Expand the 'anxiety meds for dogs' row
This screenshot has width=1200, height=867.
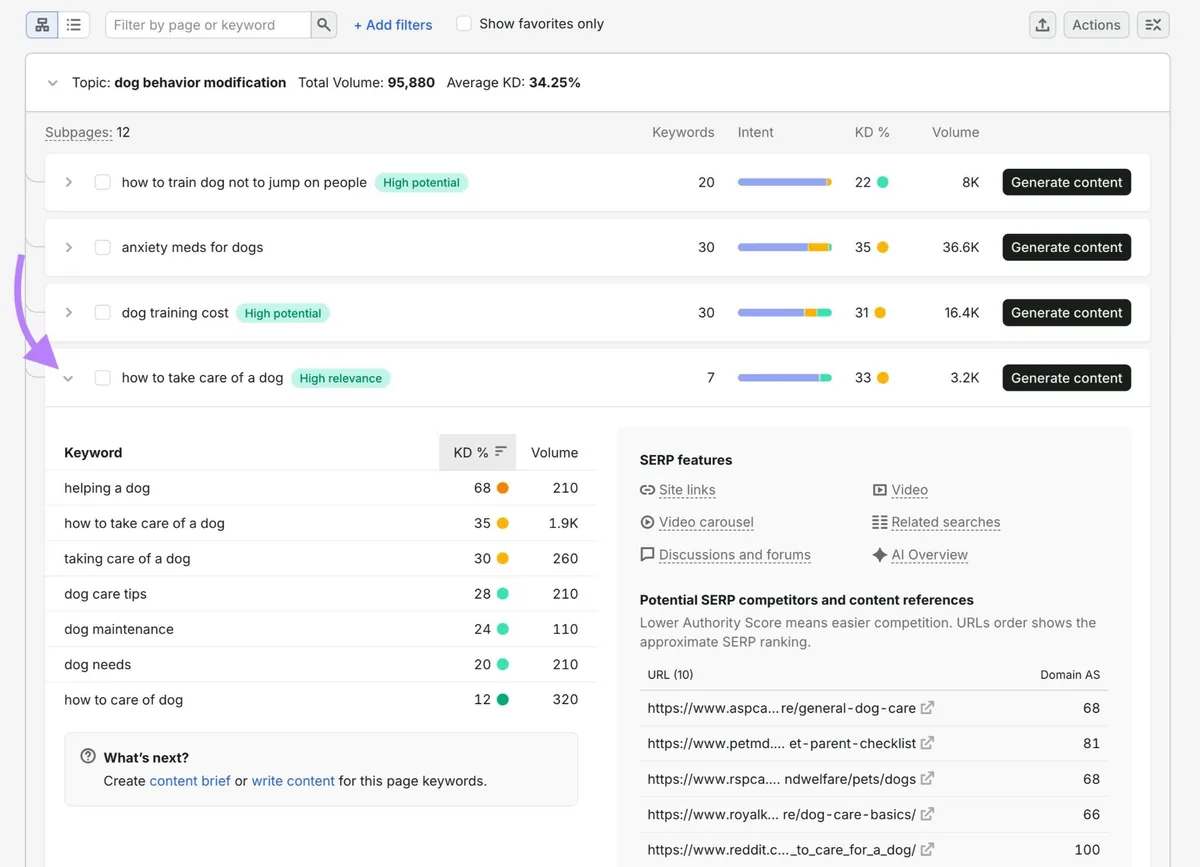[x=69, y=247]
